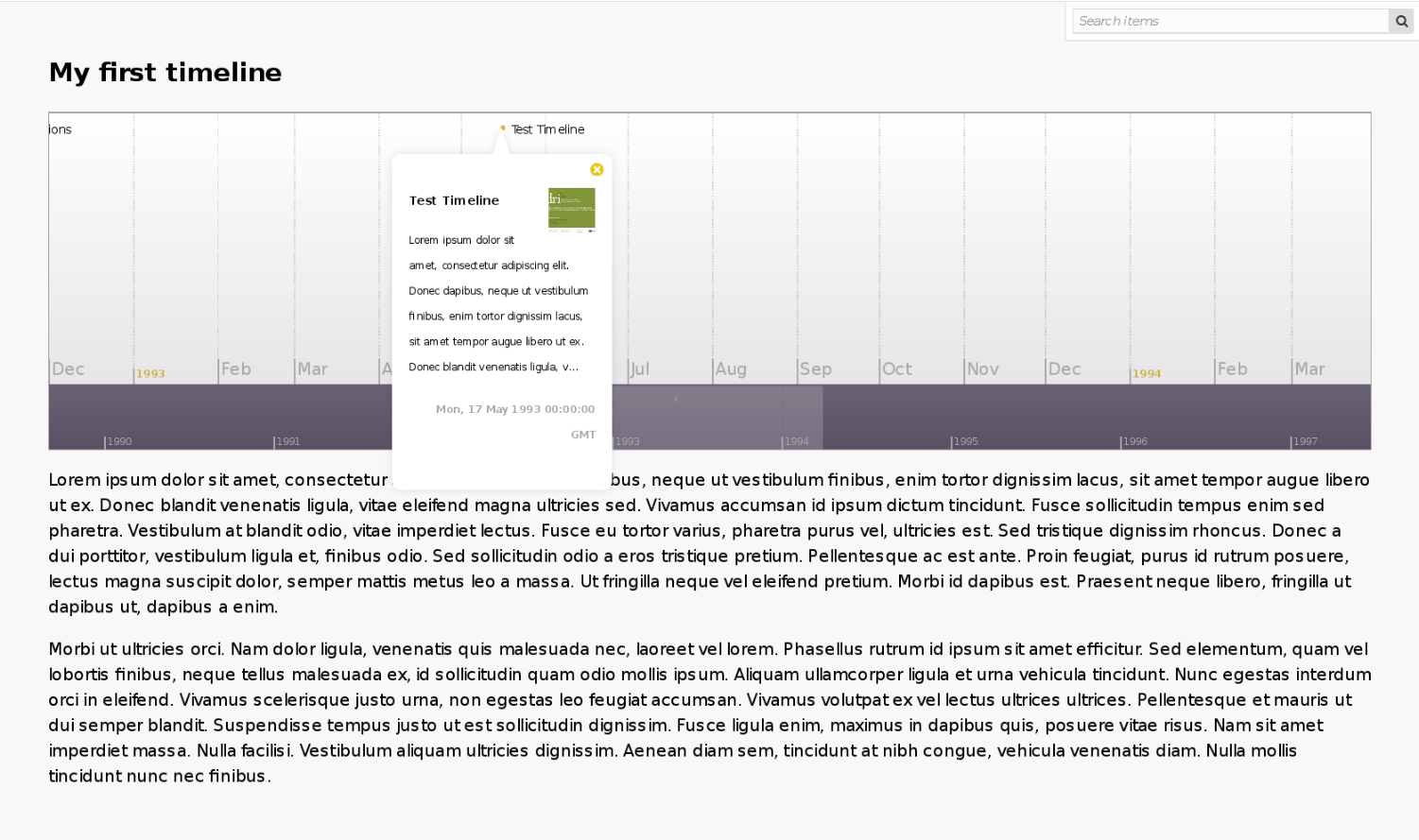Viewport: 1419px width, 840px height.
Task: Click the Feb label after 1994
Action: 1233,369
